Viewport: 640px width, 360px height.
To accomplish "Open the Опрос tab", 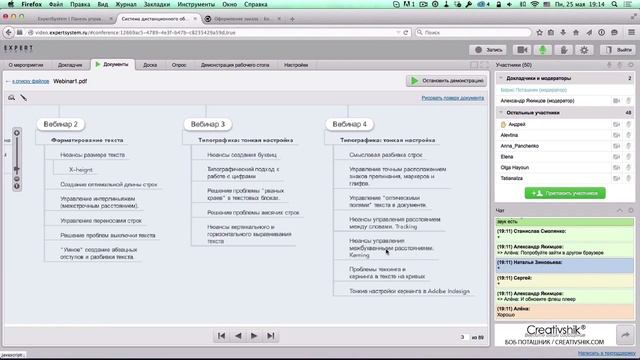I will click(x=179, y=65).
